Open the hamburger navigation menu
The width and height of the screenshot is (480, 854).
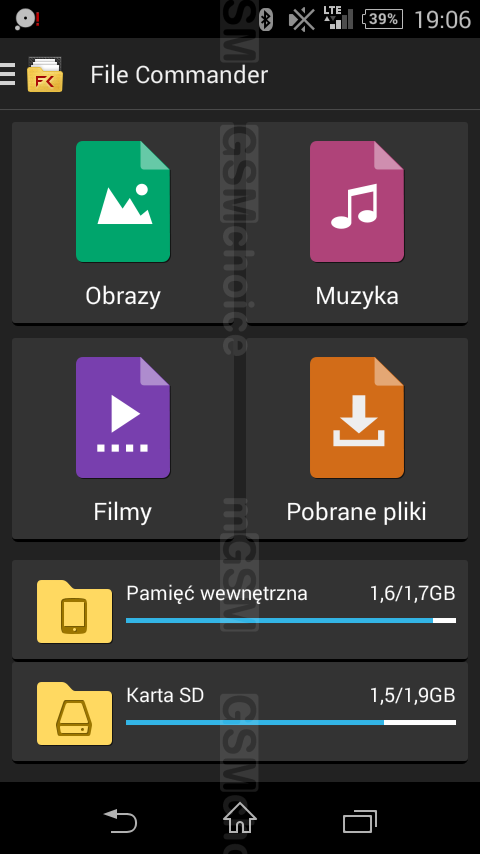[7, 74]
